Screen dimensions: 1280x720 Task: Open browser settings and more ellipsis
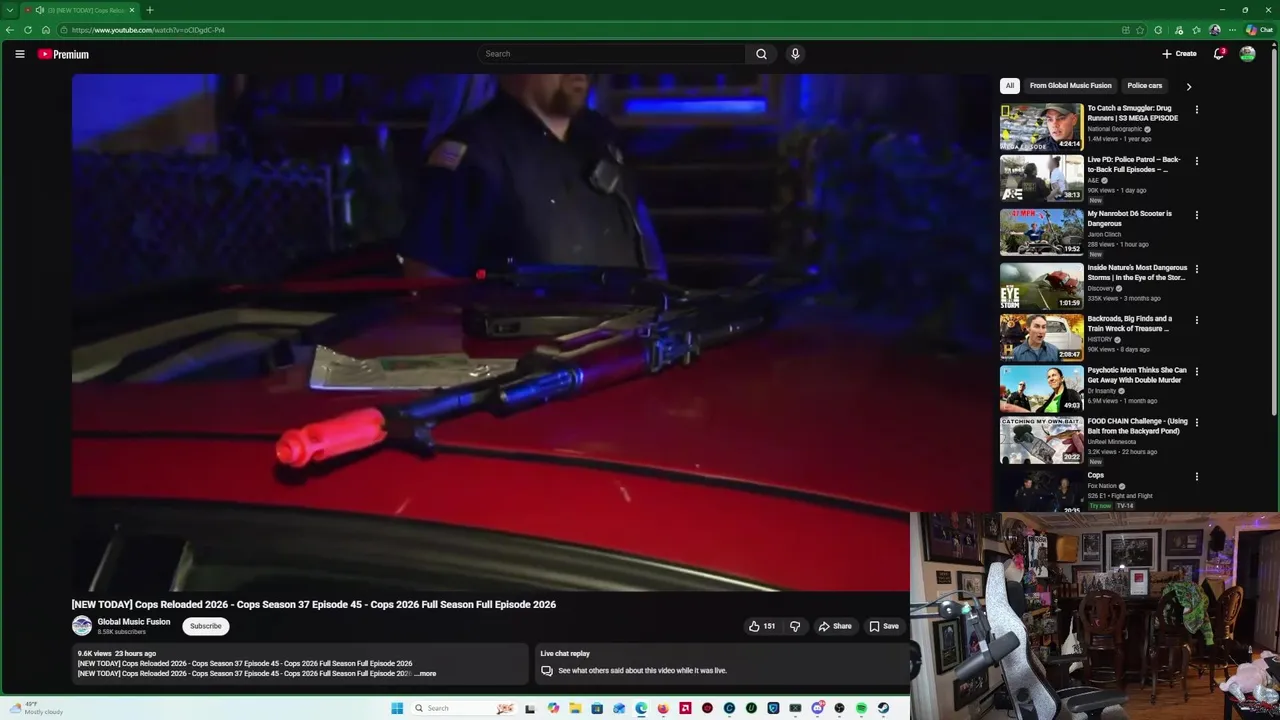(x=1232, y=30)
